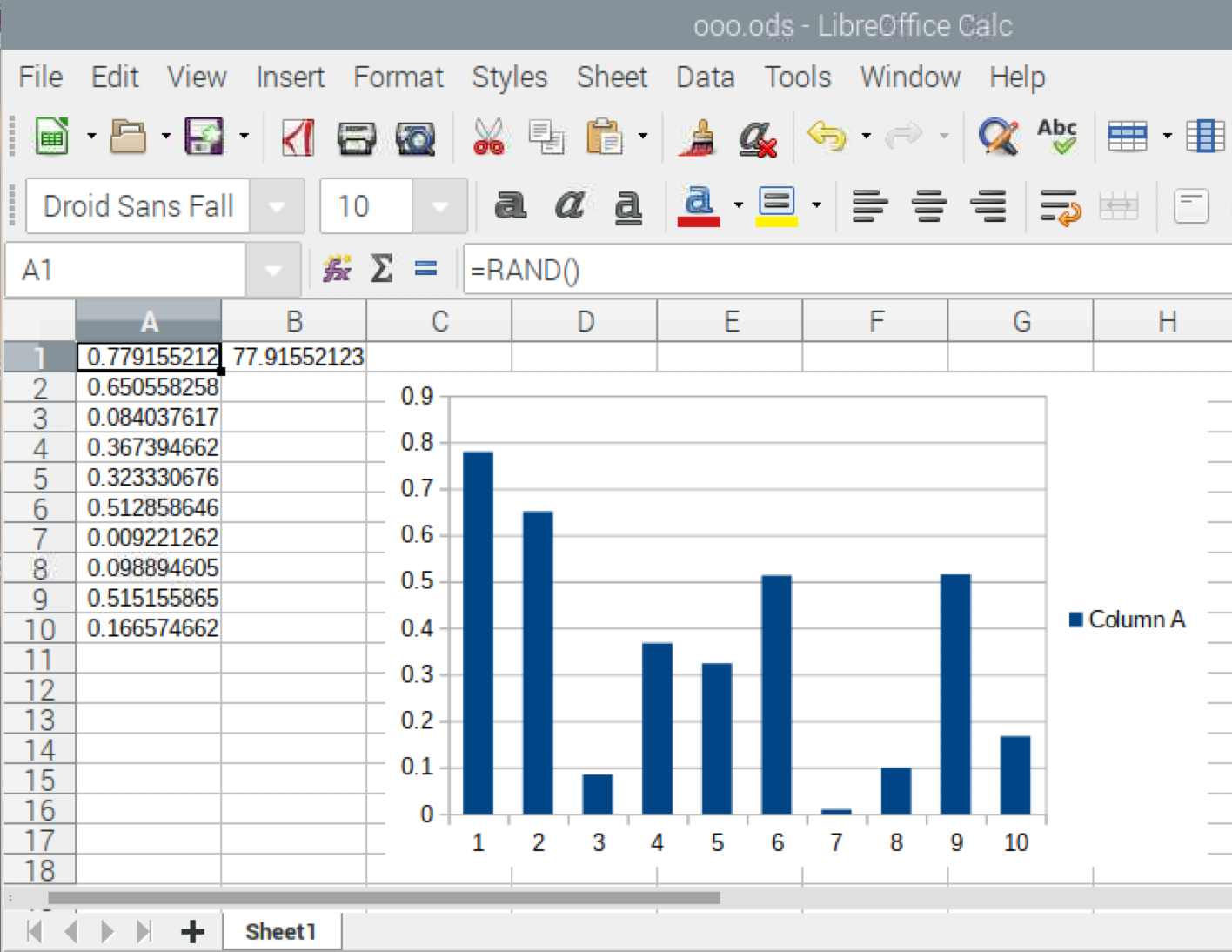Open Find & Replace icon
The height and width of the screenshot is (952, 1232).
click(x=998, y=137)
